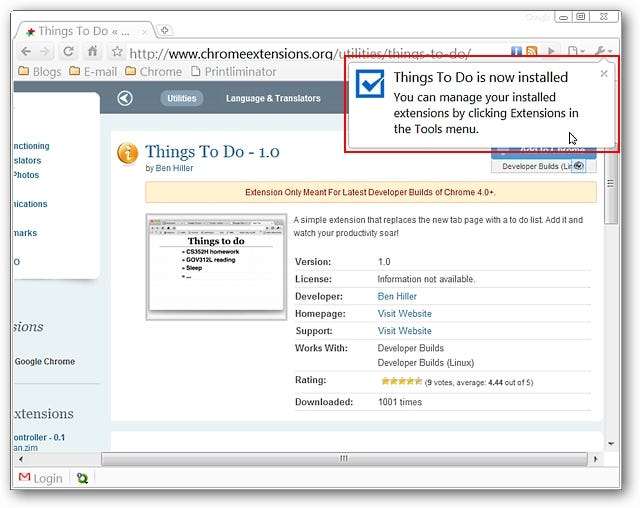
Task: Open the Chrome bookmarks folder
Action: 153,72
